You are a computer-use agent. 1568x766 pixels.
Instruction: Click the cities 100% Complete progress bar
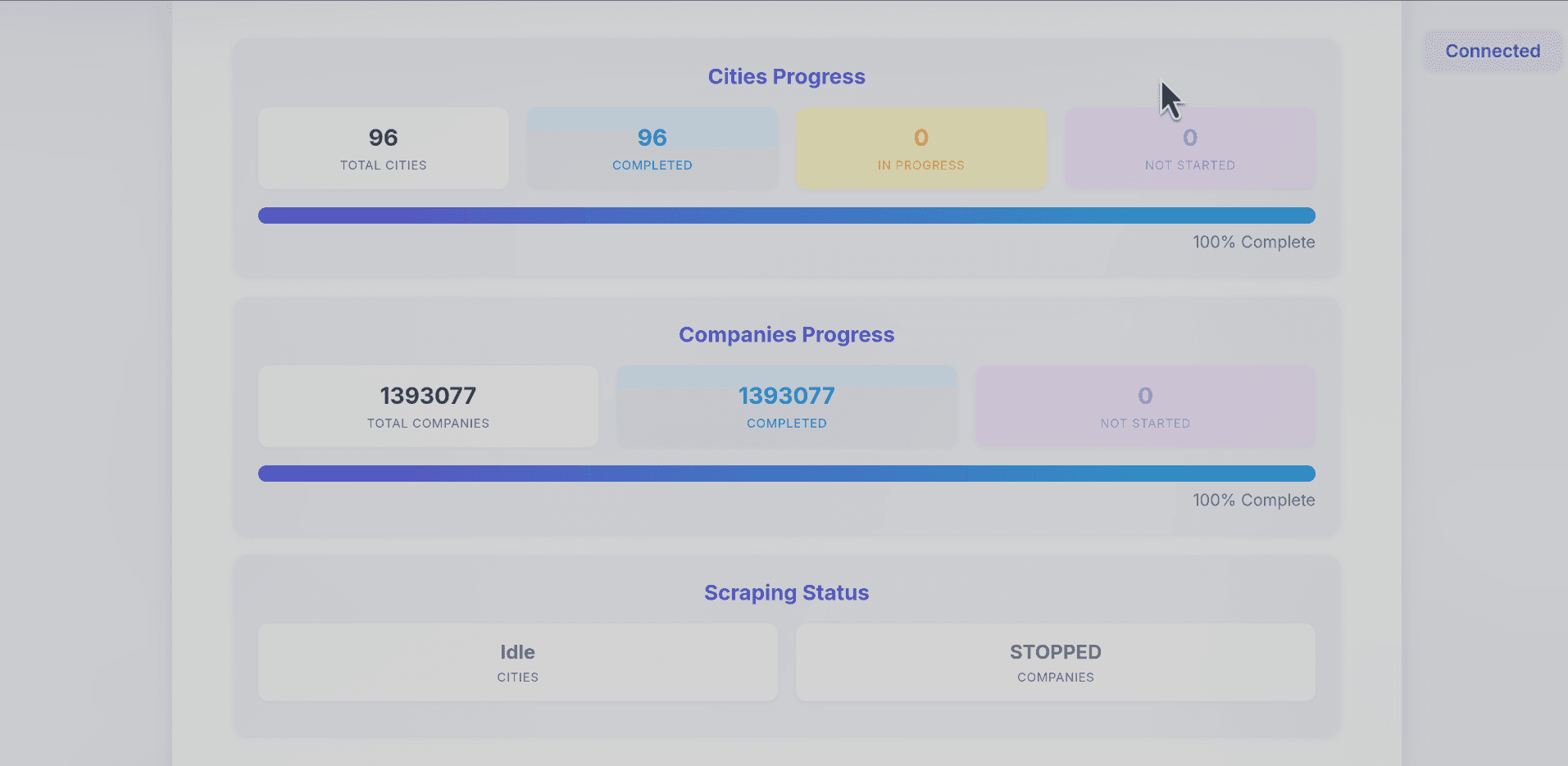tap(786, 215)
